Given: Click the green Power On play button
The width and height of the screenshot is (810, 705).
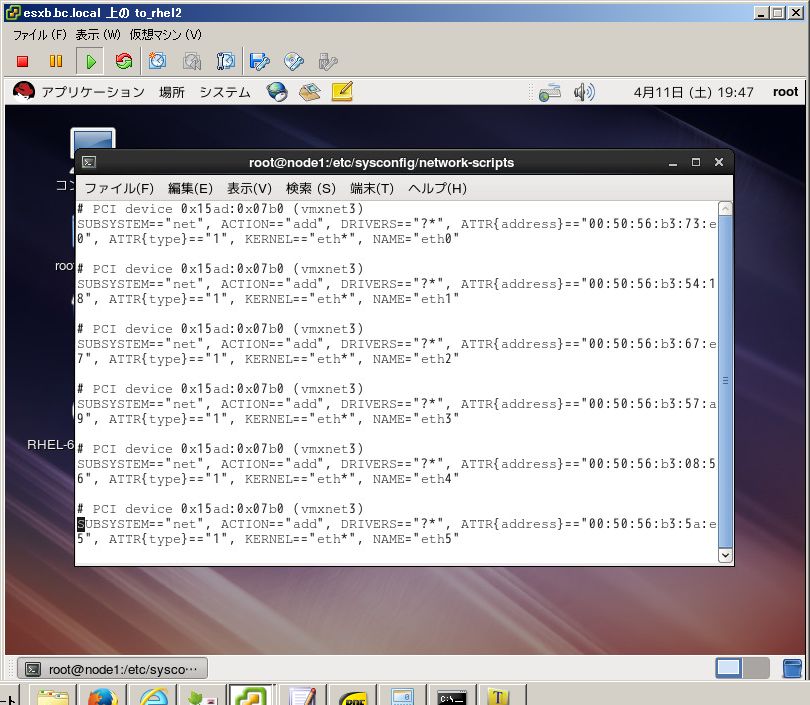Looking at the screenshot, I should click(x=90, y=61).
